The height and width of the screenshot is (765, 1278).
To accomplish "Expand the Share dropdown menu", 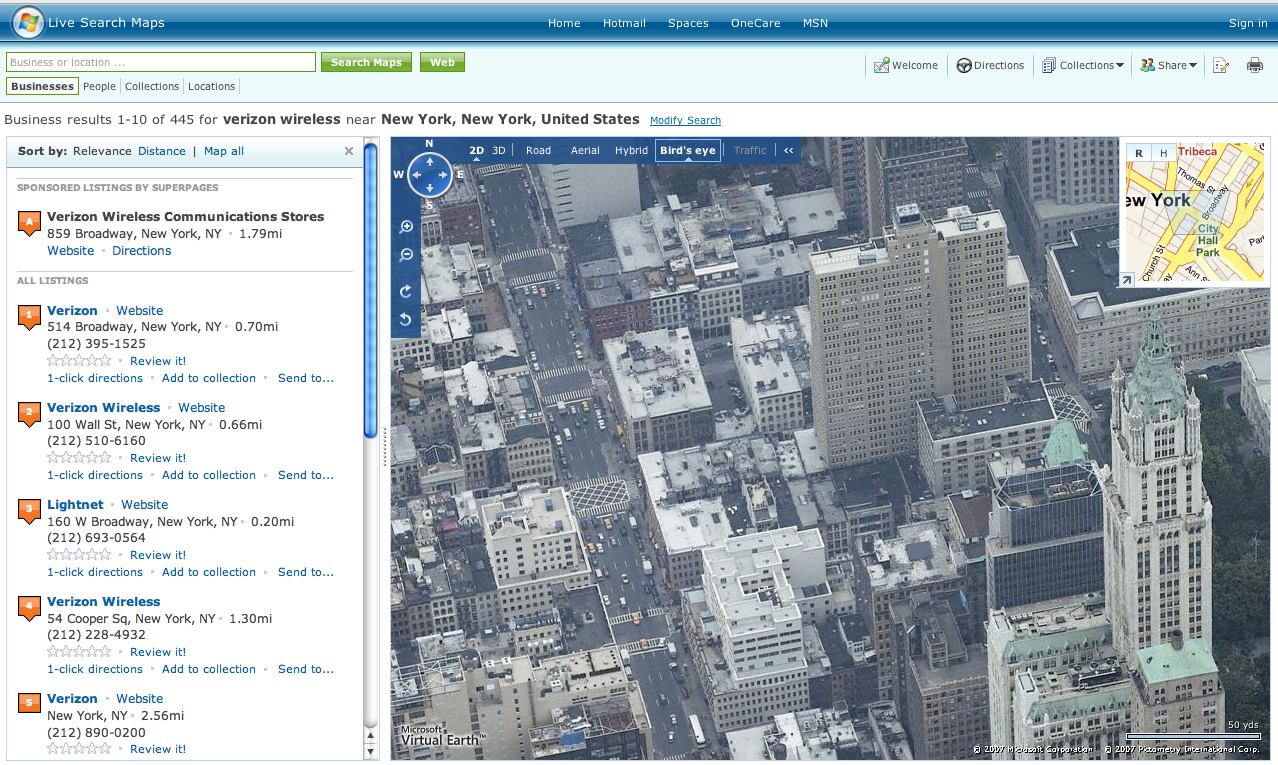I will point(1170,65).
